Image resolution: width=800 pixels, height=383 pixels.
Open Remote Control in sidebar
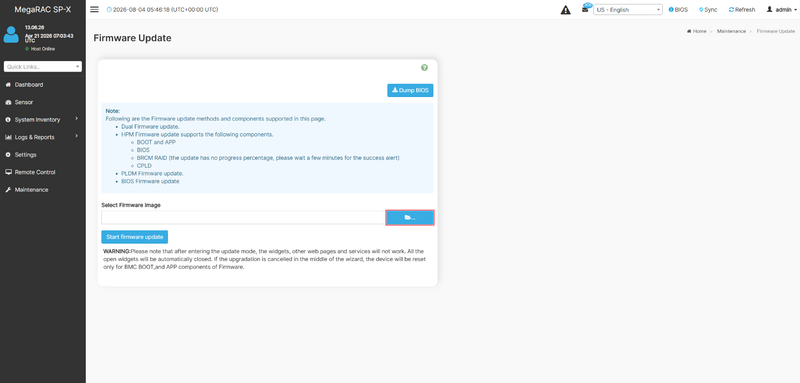click(x=35, y=172)
